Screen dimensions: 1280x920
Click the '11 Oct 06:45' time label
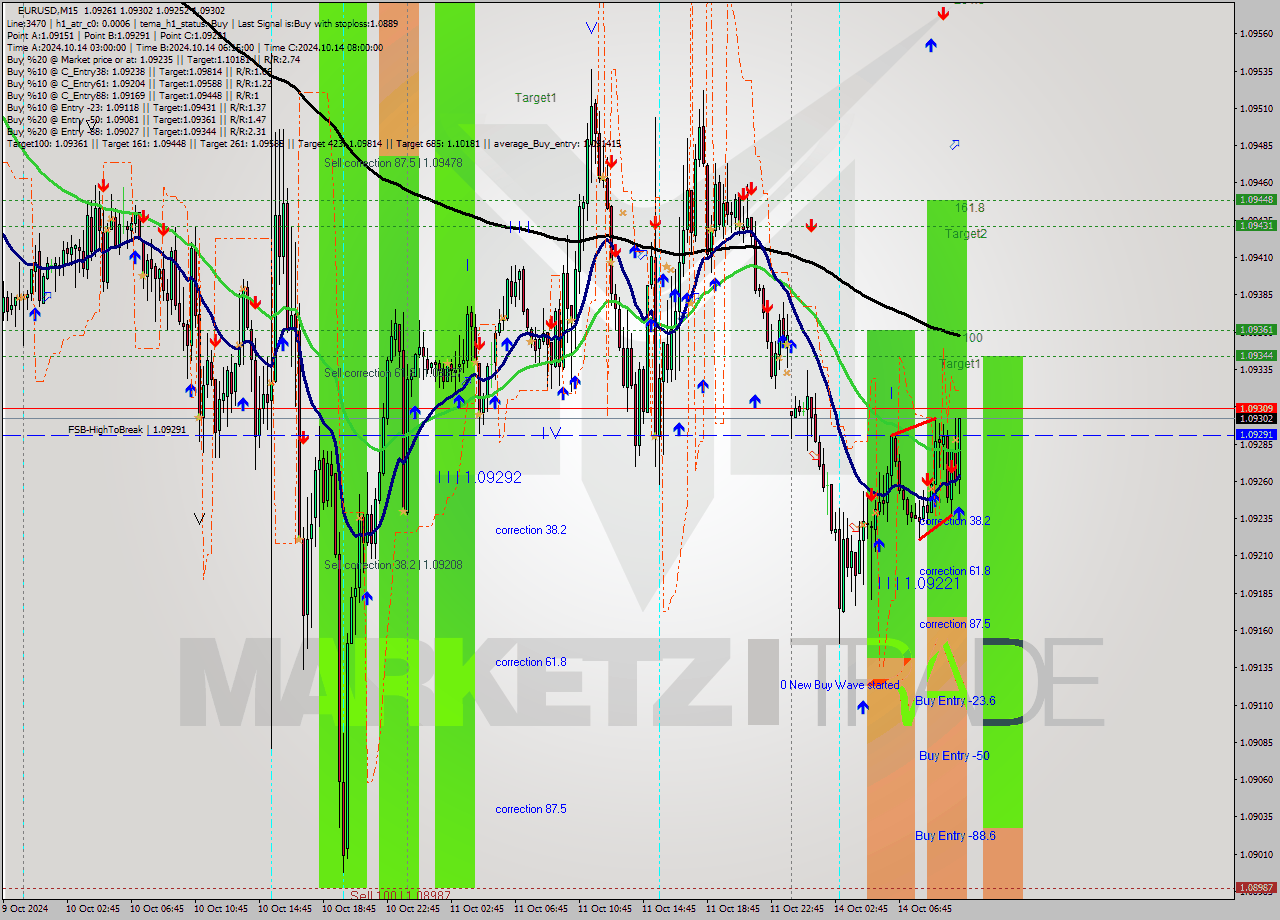coord(540,909)
